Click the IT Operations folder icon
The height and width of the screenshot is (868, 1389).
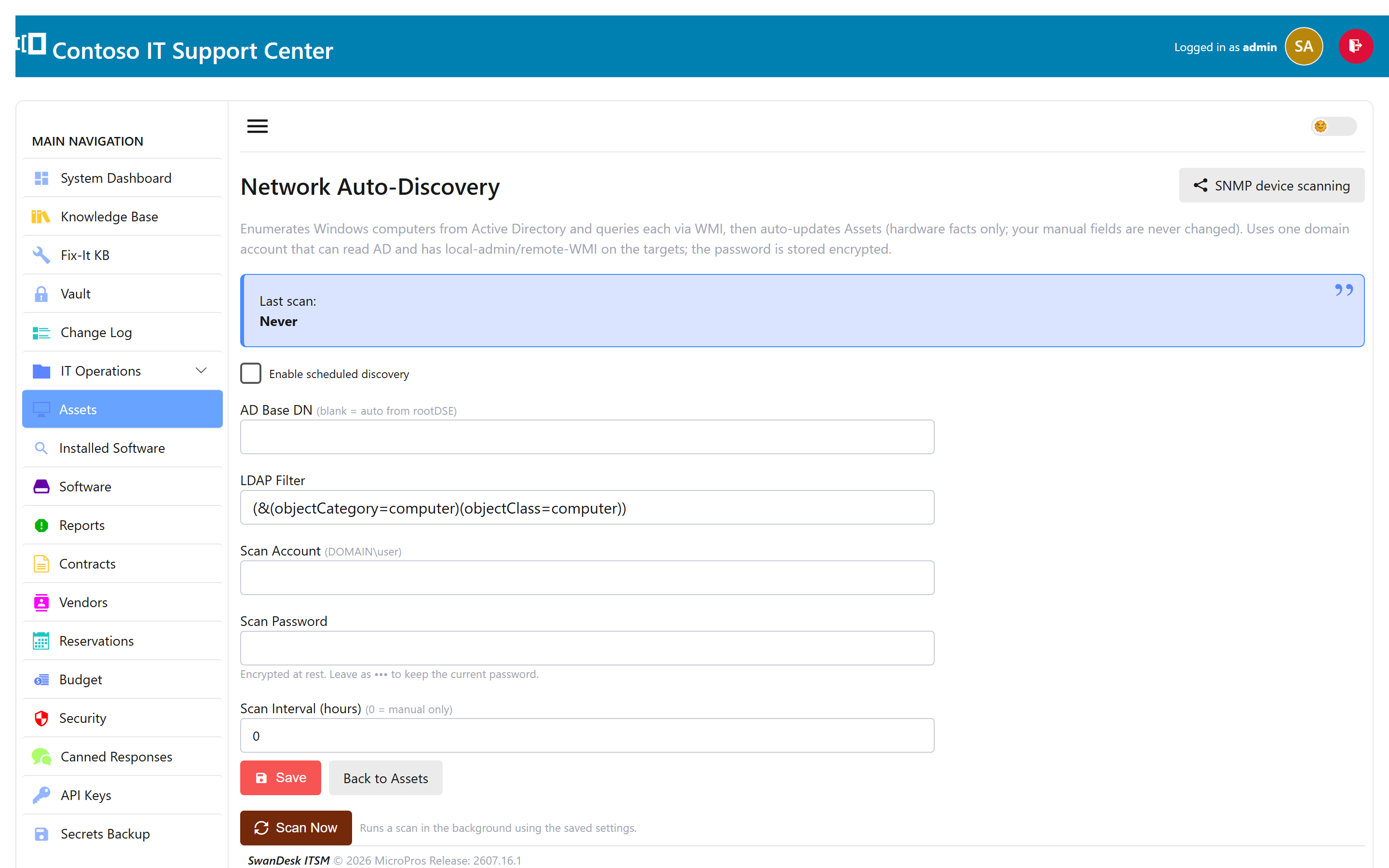point(41,371)
